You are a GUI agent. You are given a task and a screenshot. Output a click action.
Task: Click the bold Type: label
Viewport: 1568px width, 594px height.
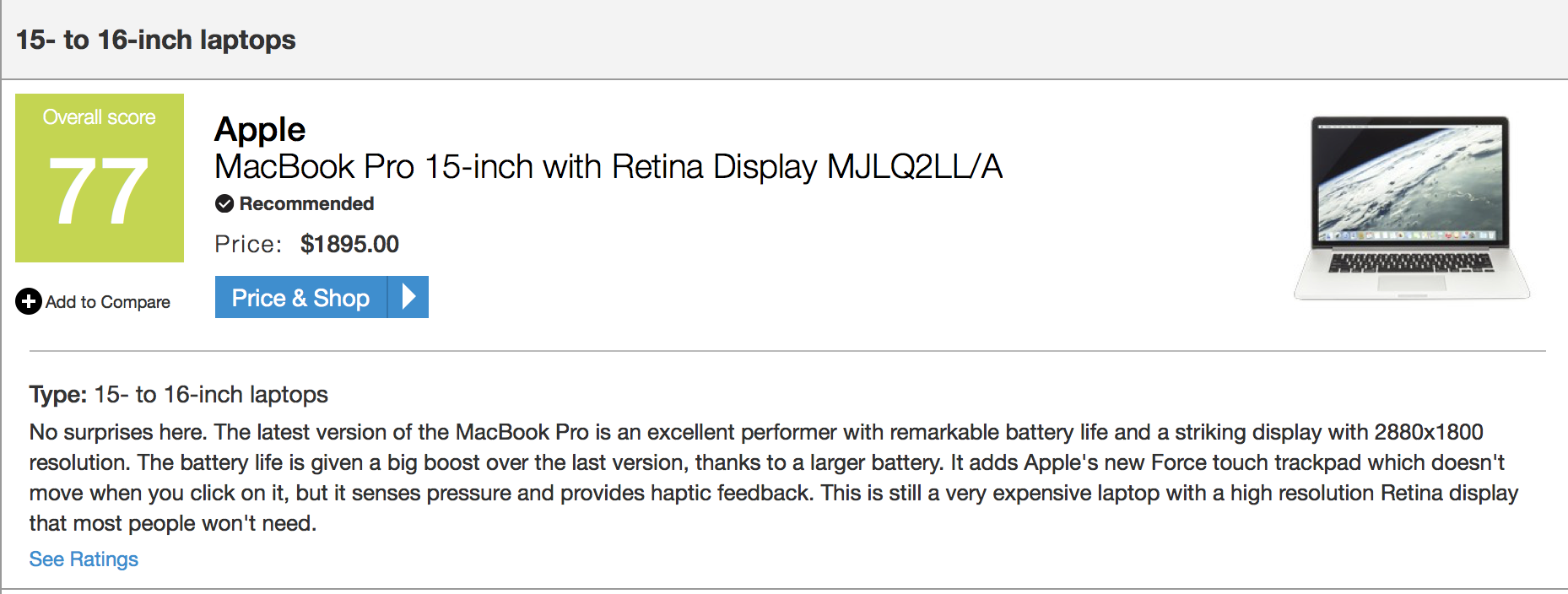[x=58, y=394]
